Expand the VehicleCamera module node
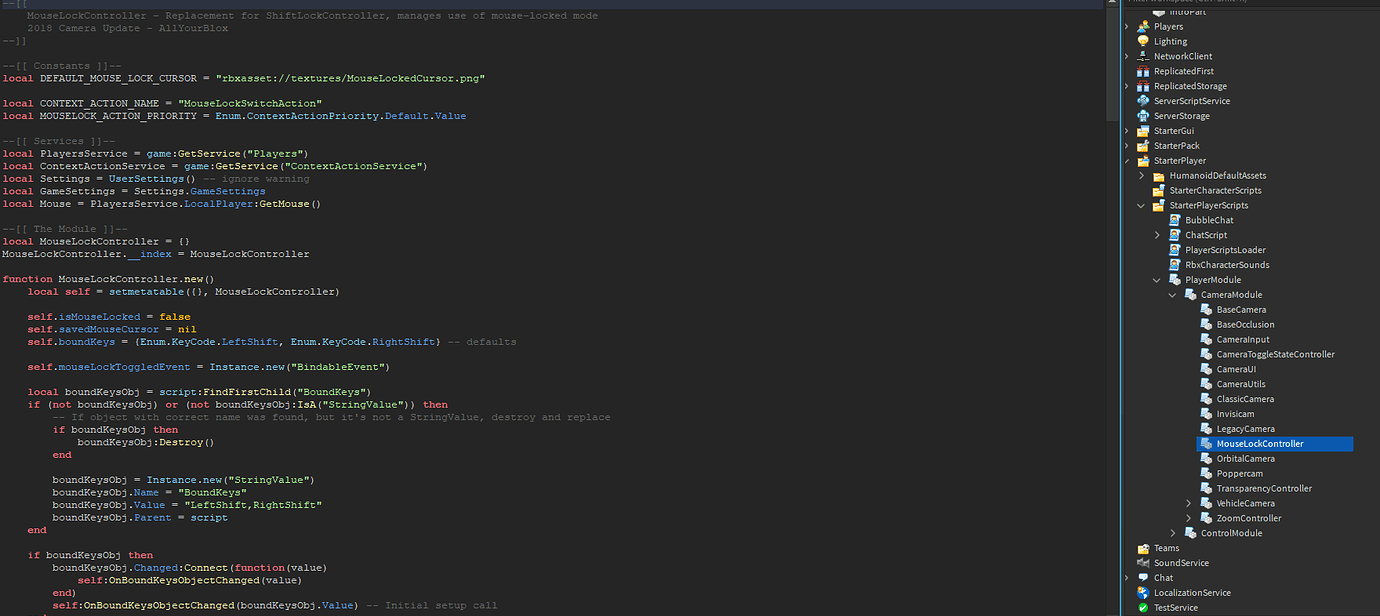The height and width of the screenshot is (616, 1380). coord(1187,503)
